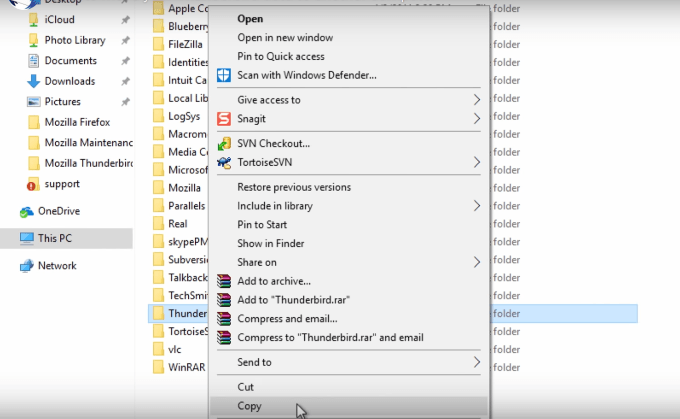Viewport: 680px width, 419px height.
Task: Click the OneDrive cloud icon
Action: coord(26,212)
